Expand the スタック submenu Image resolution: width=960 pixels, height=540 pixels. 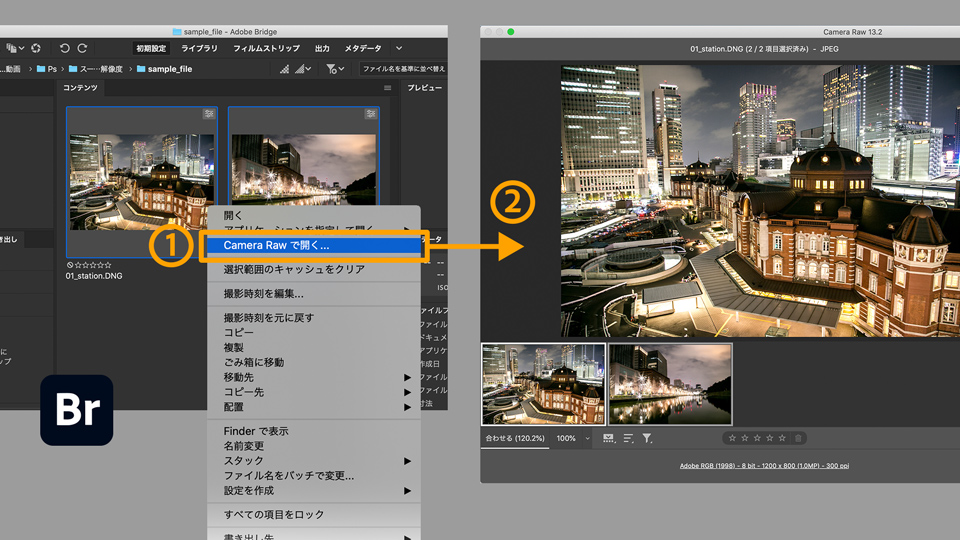[x=314, y=460]
